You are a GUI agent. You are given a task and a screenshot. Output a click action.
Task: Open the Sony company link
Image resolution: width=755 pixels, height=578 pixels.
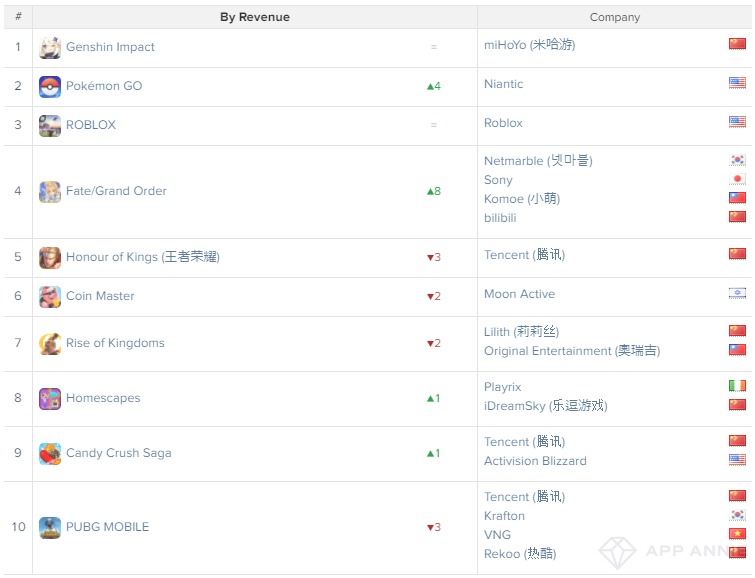coord(498,180)
